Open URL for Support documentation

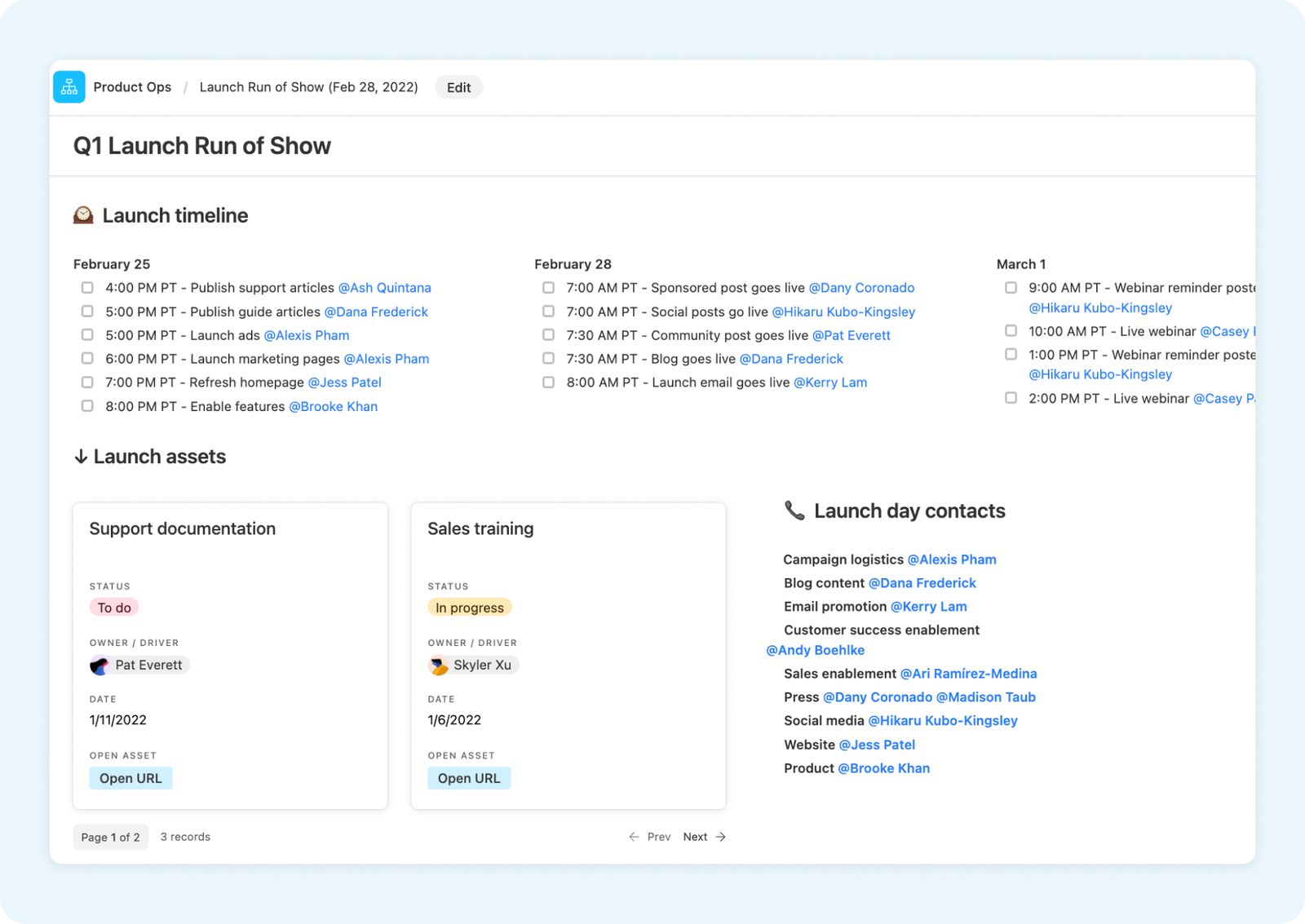point(130,778)
